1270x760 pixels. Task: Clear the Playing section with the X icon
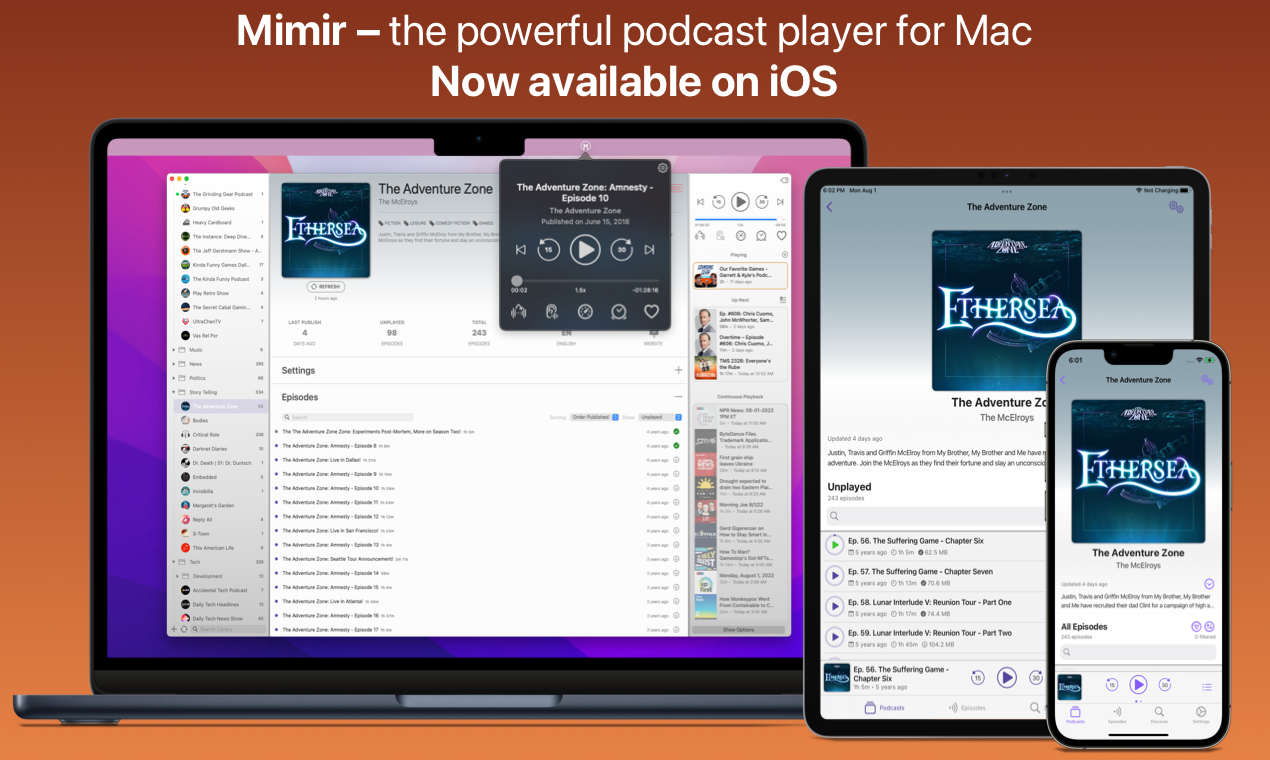coord(784,255)
